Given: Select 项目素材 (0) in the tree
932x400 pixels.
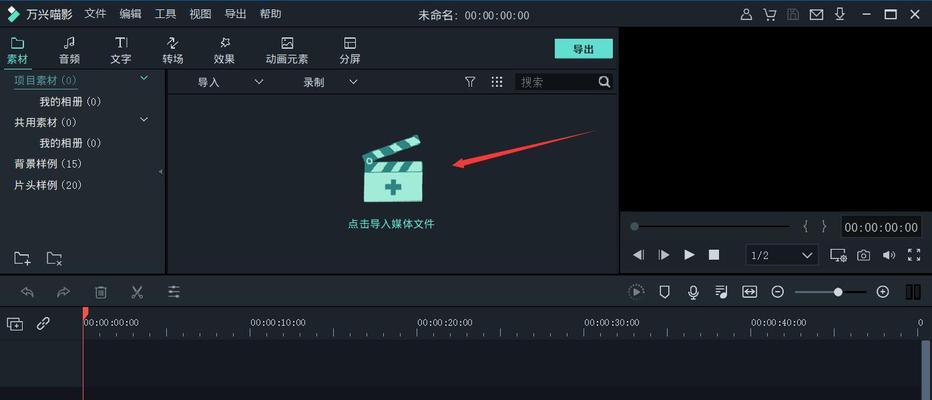Looking at the screenshot, I should coord(46,80).
